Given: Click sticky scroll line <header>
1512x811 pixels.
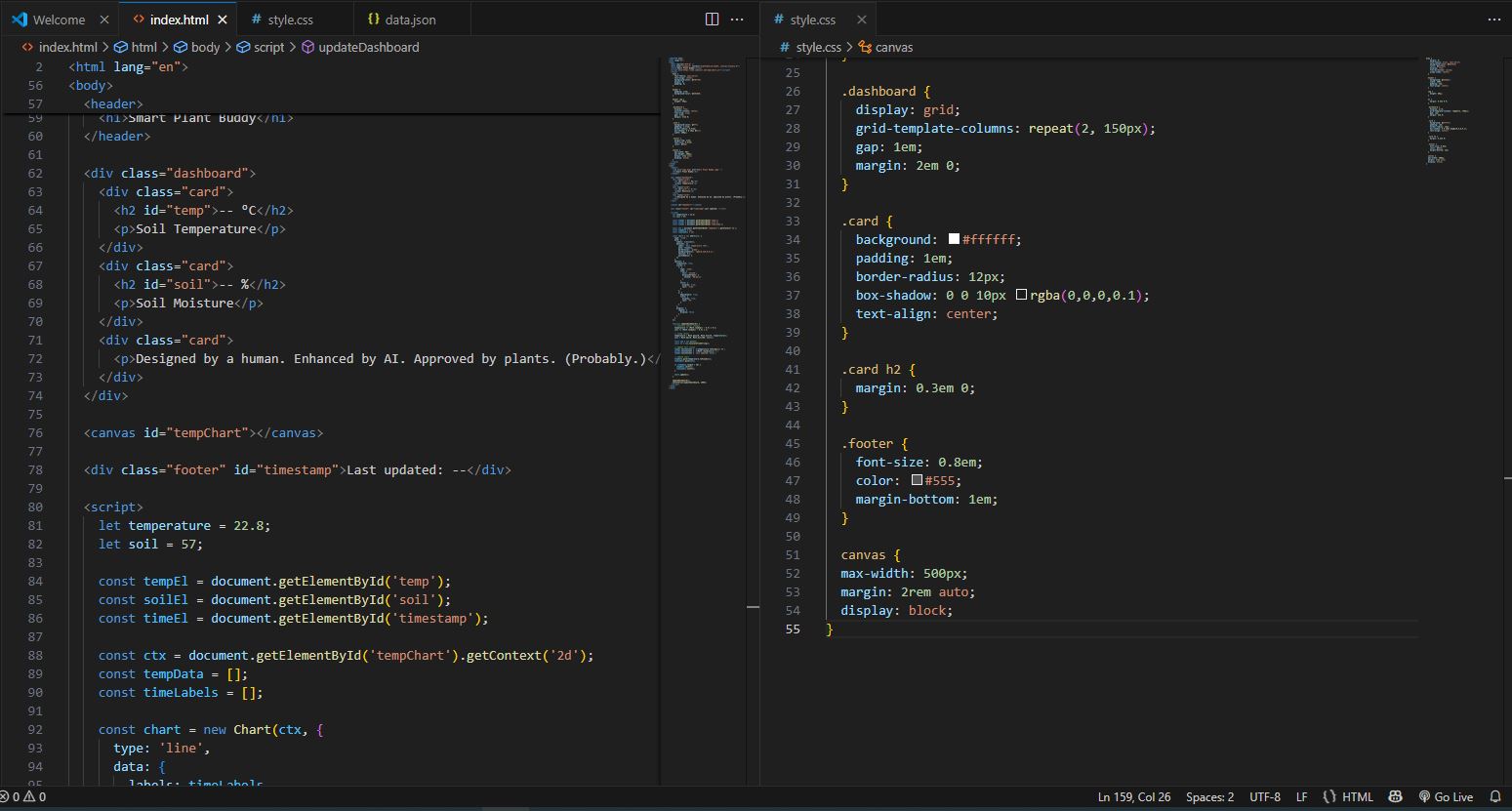Looking at the screenshot, I should [113, 103].
